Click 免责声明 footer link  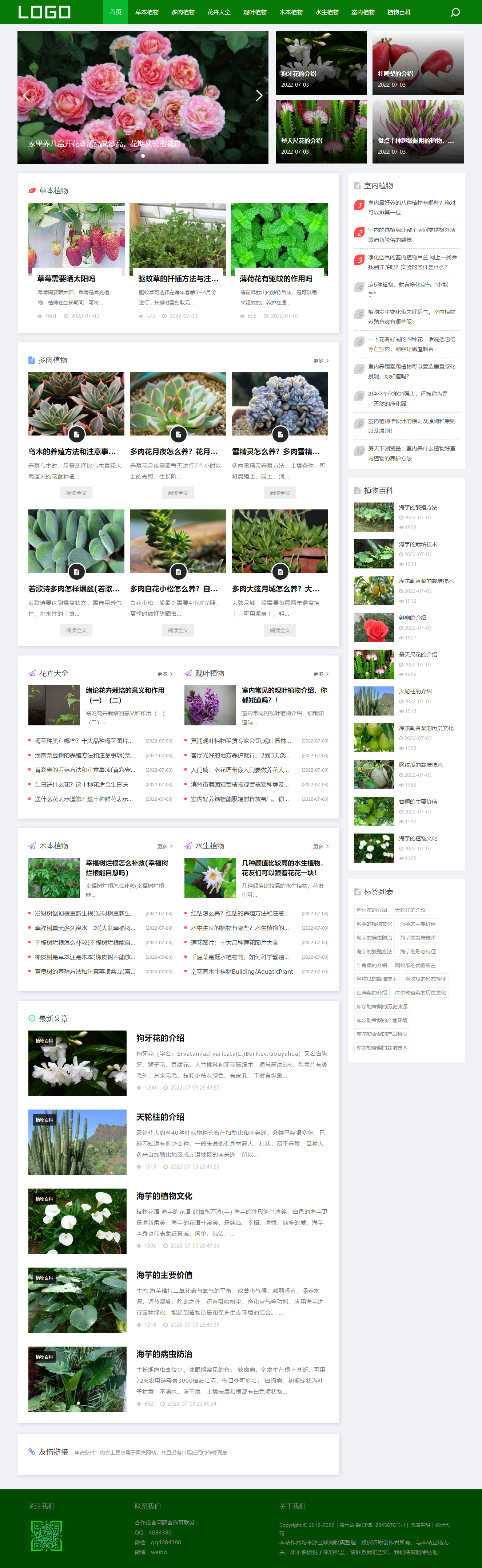420,1525
